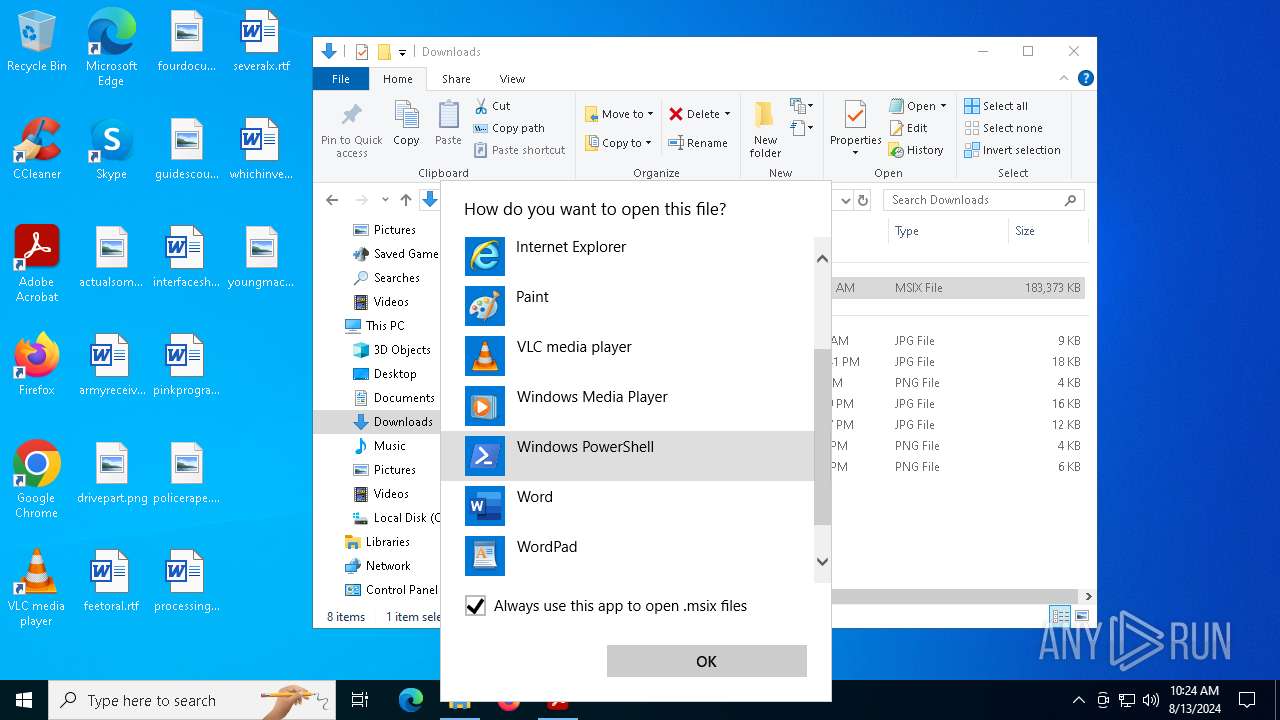Viewport: 1280px width, 720px height.
Task: Pick Paint from the app list
Action: 627,306
